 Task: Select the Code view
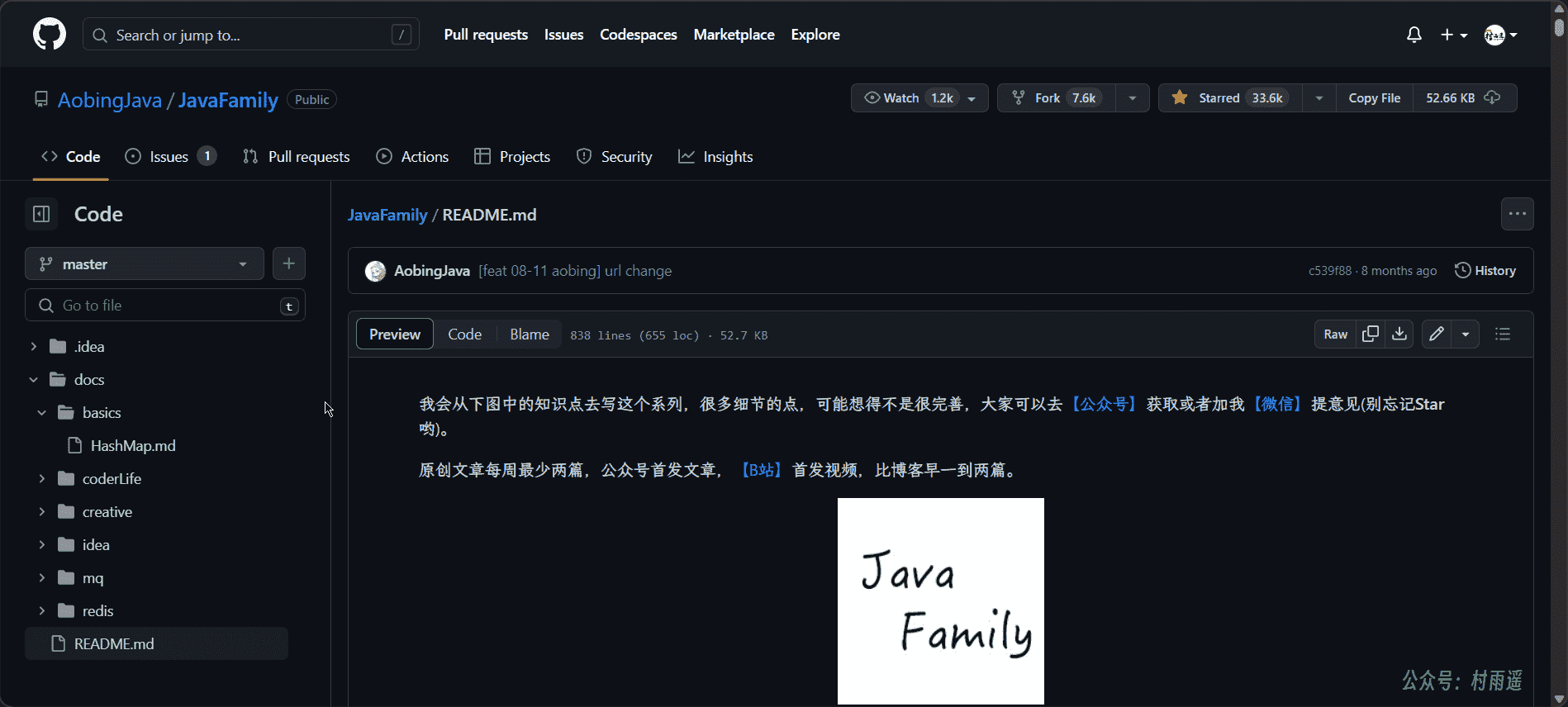[465, 334]
